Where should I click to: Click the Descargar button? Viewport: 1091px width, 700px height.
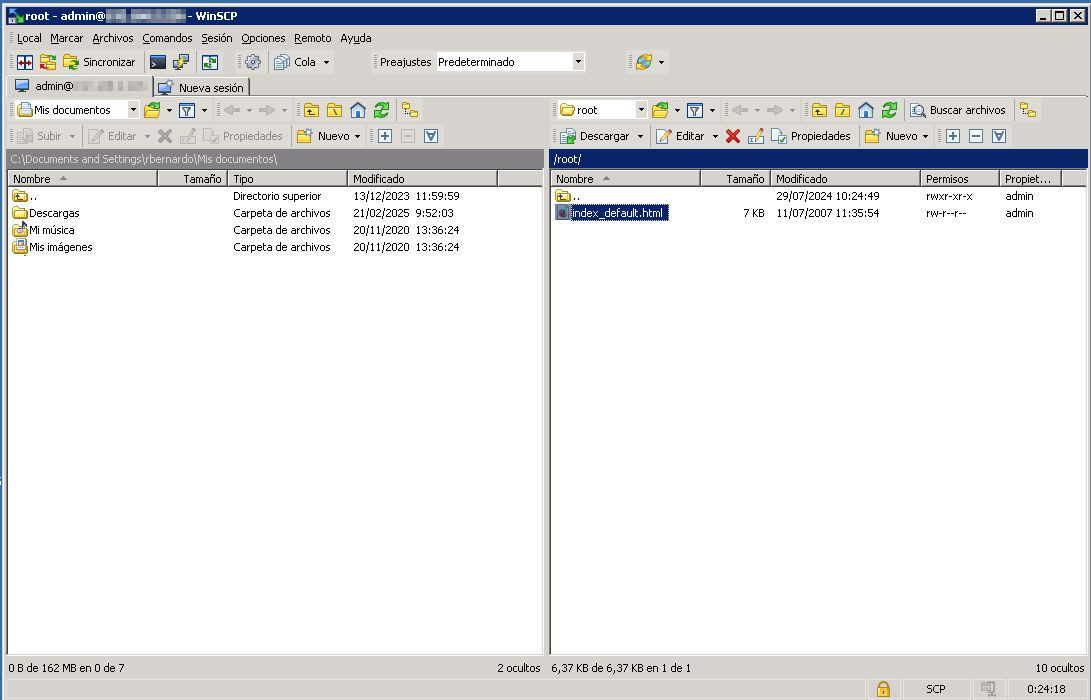point(596,136)
